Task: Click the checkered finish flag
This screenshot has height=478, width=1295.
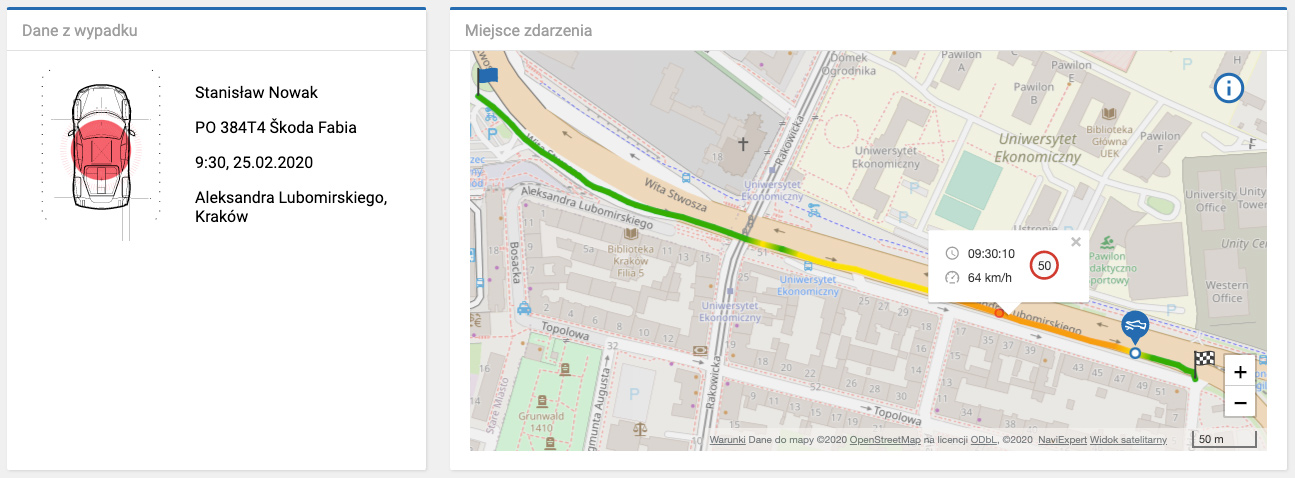Action: (x=1203, y=362)
